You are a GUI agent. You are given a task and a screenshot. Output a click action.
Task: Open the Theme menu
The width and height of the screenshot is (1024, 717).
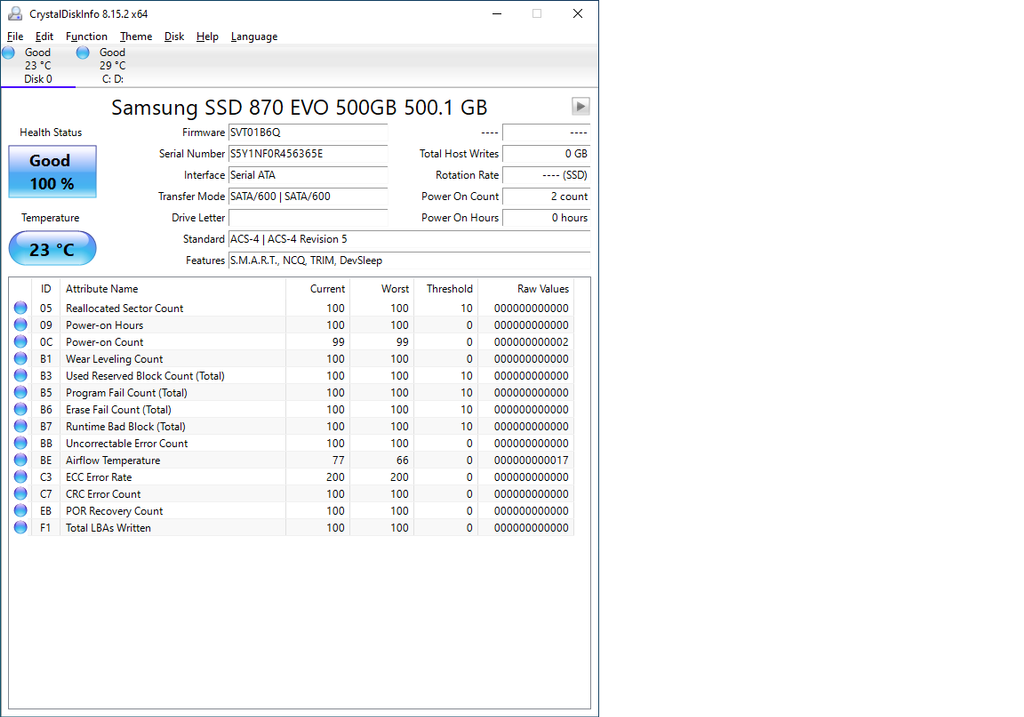click(x=136, y=37)
